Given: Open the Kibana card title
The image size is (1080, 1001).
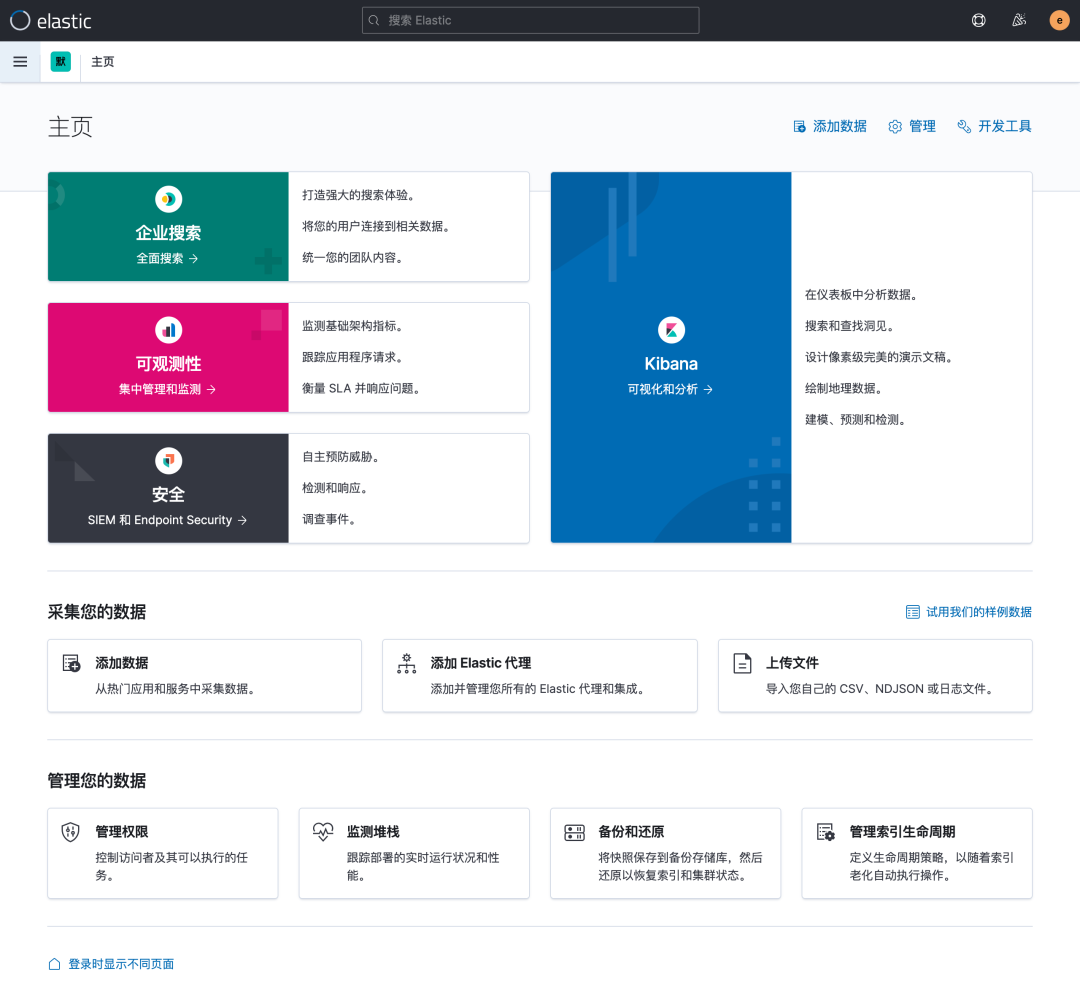Looking at the screenshot, I should click(x=671, y=364).
